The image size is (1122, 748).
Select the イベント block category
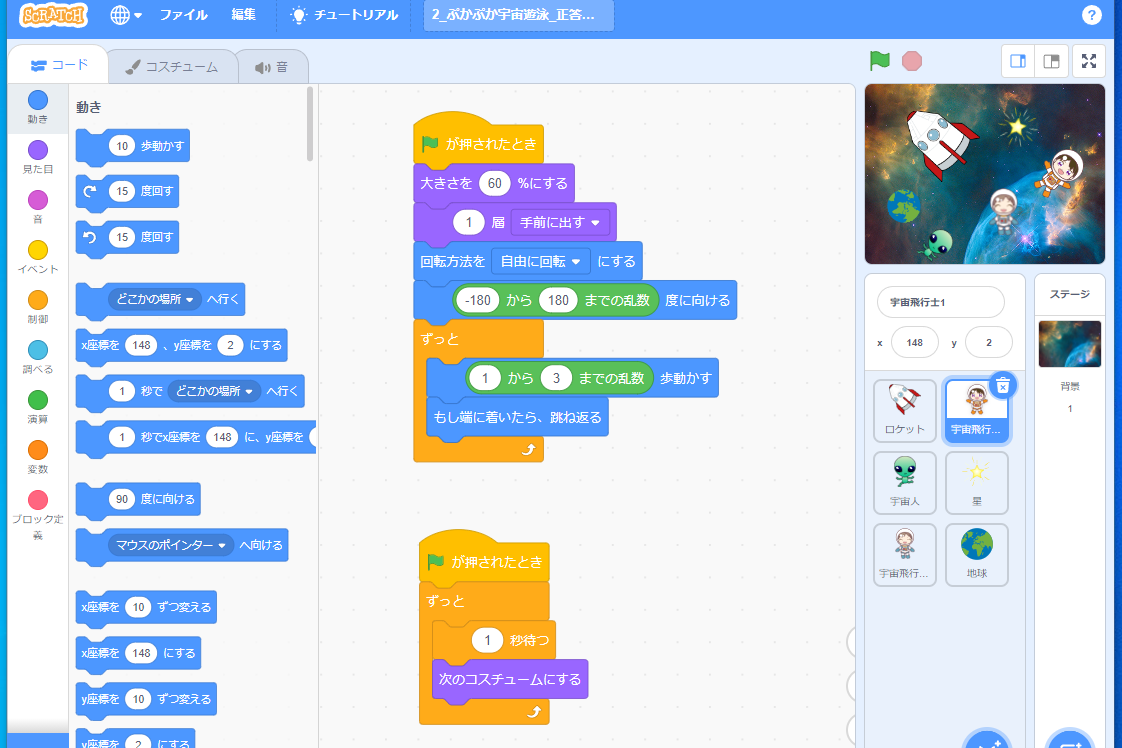pos(38,257)
